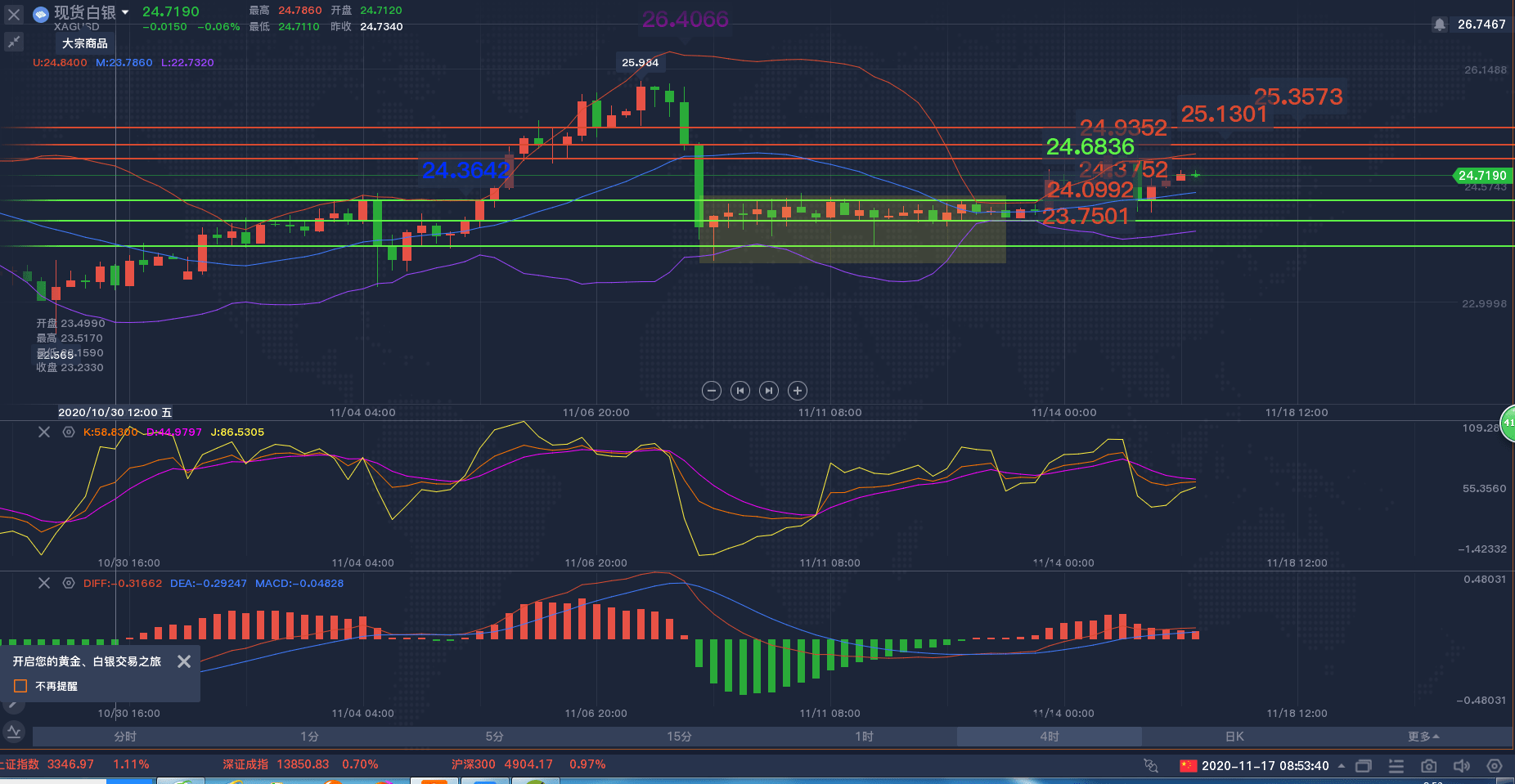The height and width of the screenshot is (784, 1515).
Task: Click the China flag server icon
Action: click(x=1188, y=766)
